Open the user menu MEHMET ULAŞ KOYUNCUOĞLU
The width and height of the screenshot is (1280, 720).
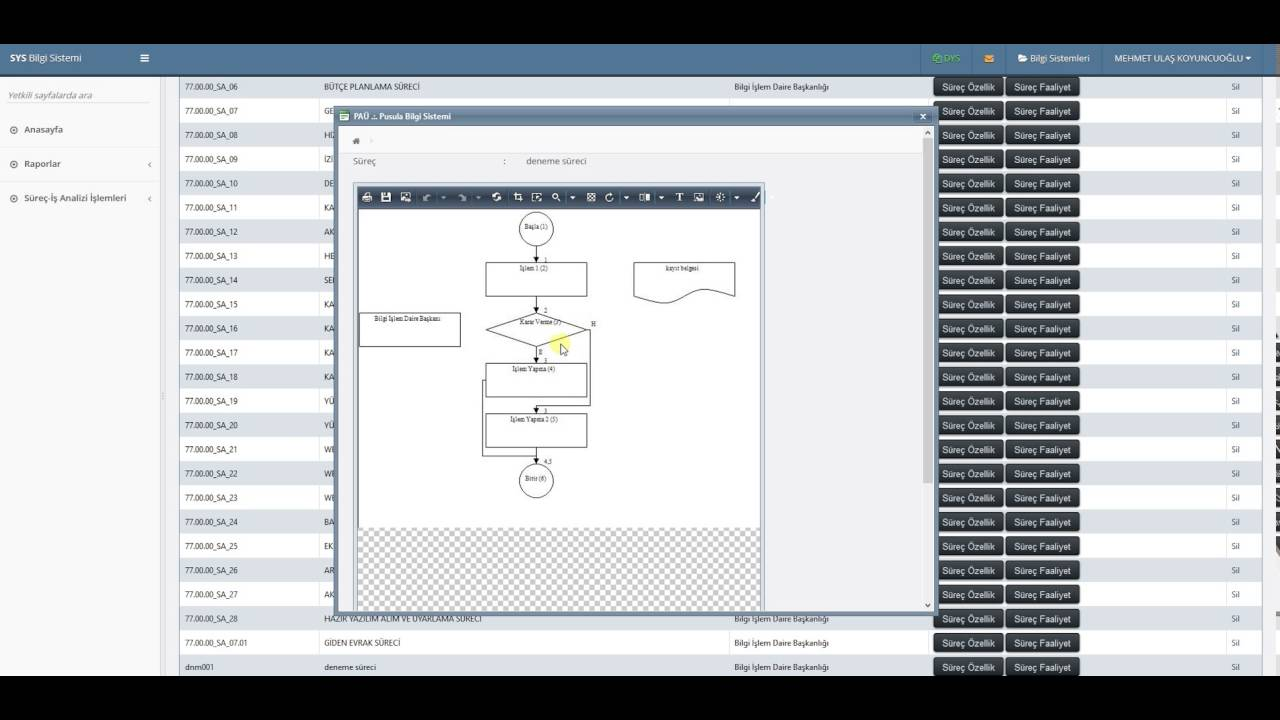1182,58
